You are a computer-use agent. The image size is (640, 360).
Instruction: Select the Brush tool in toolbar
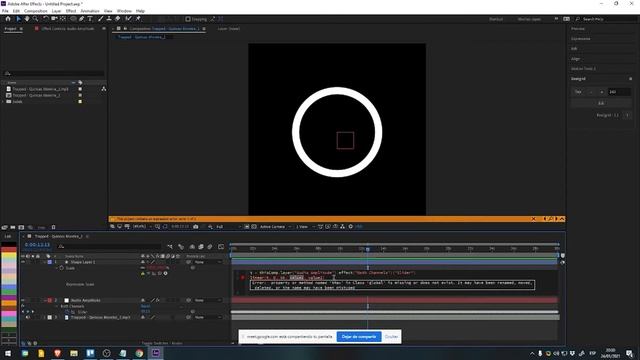[100, 19]
